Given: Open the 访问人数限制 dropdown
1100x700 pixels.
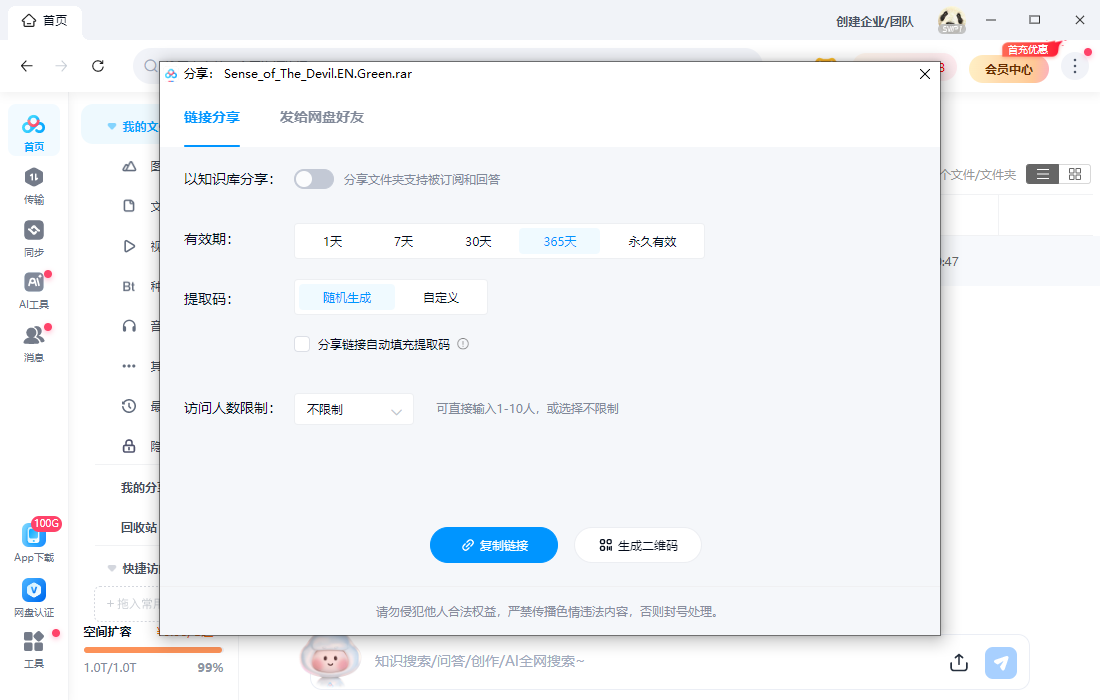Looking at the screenshot, I should point(353,409).
